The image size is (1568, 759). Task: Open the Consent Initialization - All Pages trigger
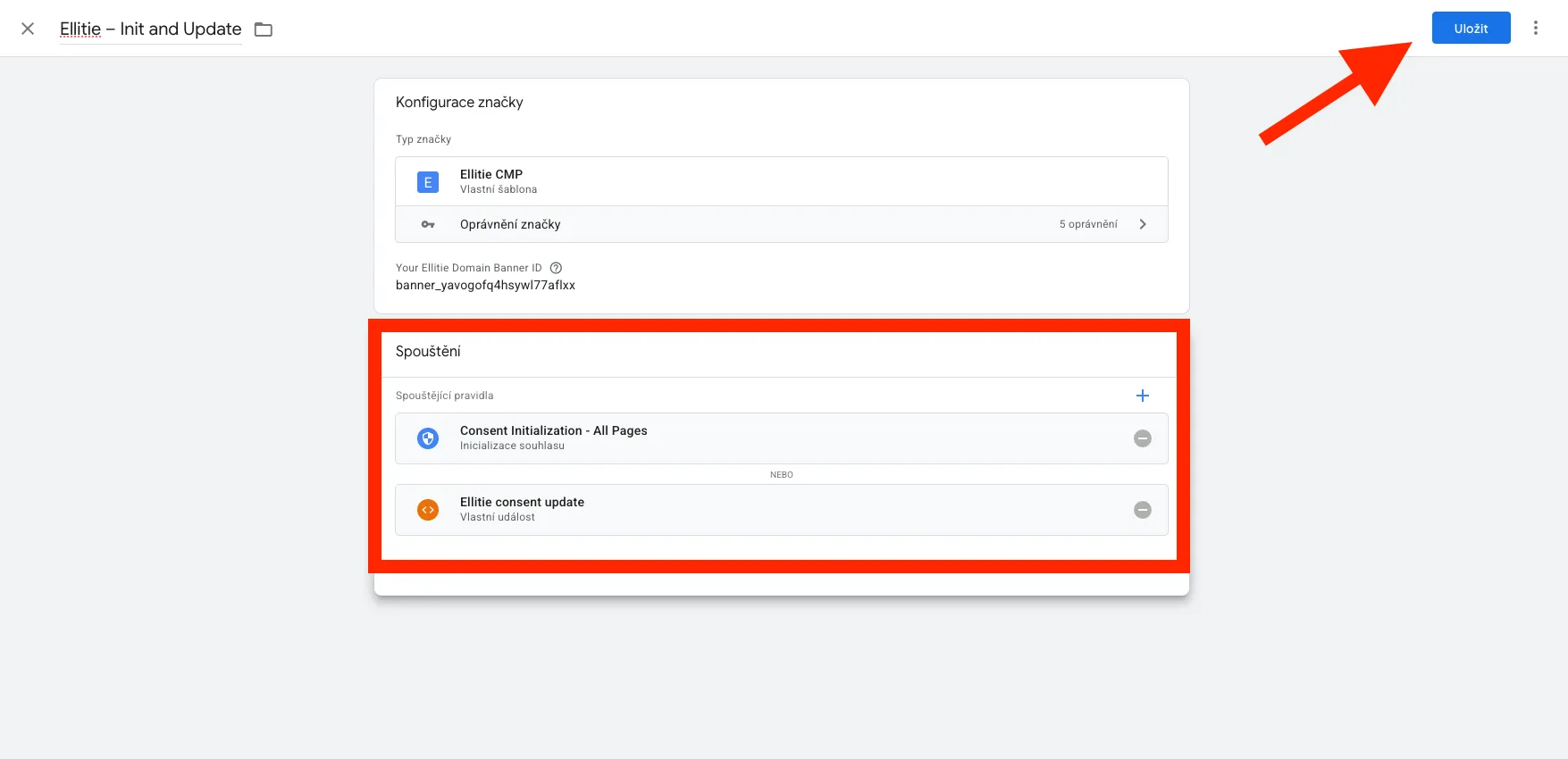click(x=781, y=438)
